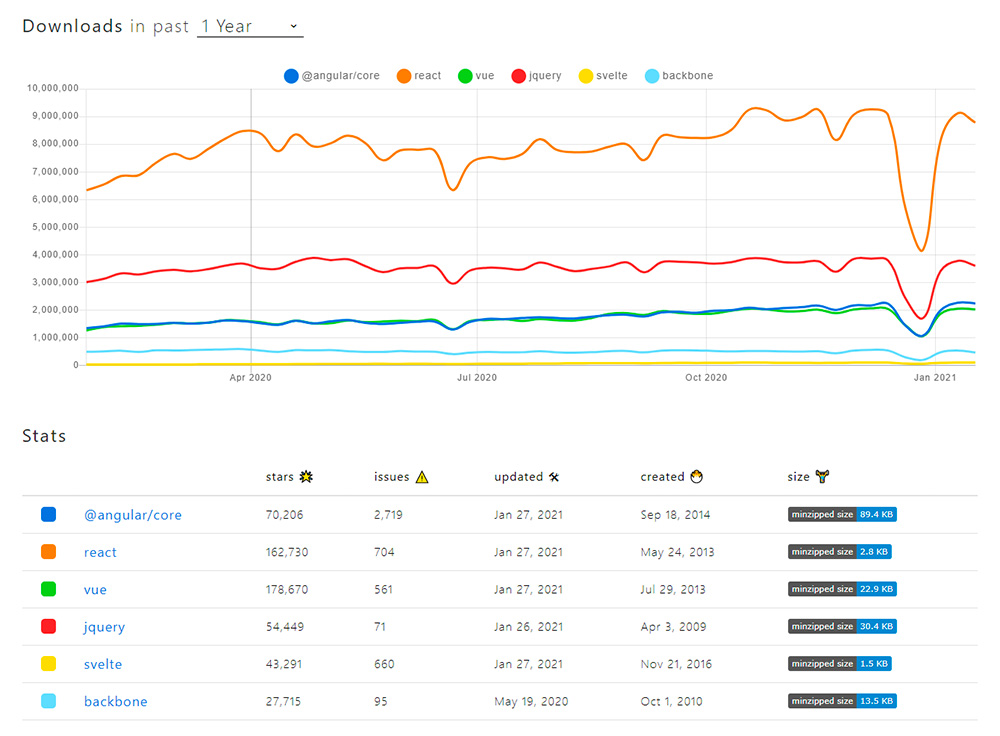
Task: Click the stars column header text
Action: click(279, 477)
